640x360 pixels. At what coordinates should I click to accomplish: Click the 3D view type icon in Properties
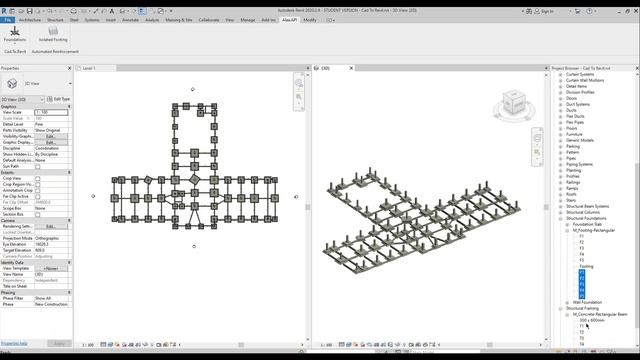(x=12, y=83)
